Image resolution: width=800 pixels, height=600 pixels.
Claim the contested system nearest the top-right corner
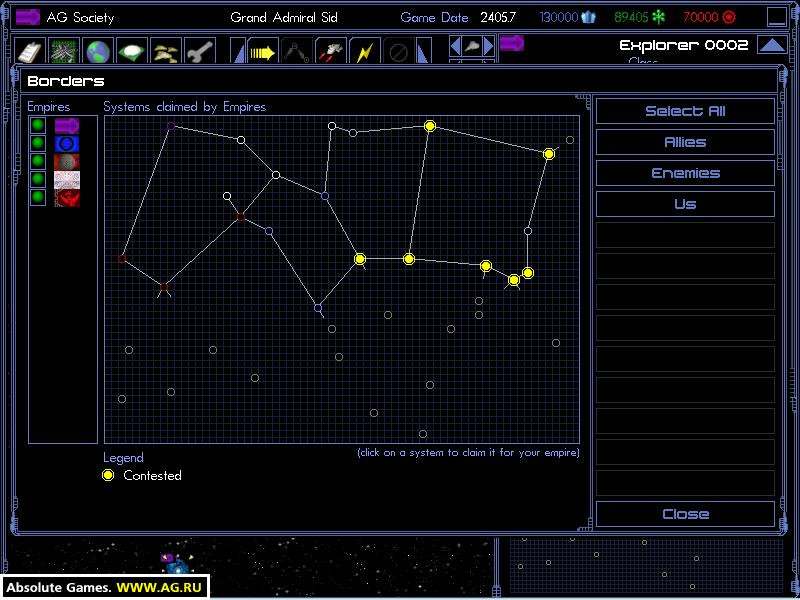click(x=549, y=154)
